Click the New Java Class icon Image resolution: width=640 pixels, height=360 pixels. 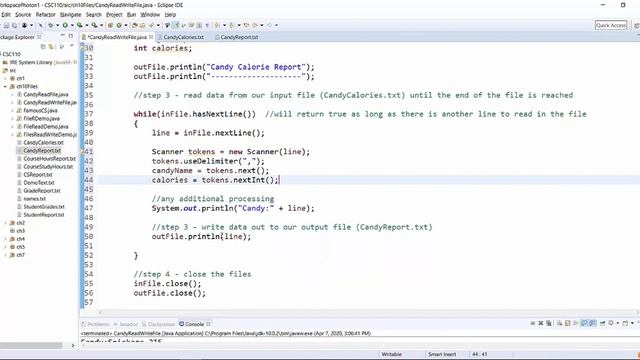click(x=119, y=25)
